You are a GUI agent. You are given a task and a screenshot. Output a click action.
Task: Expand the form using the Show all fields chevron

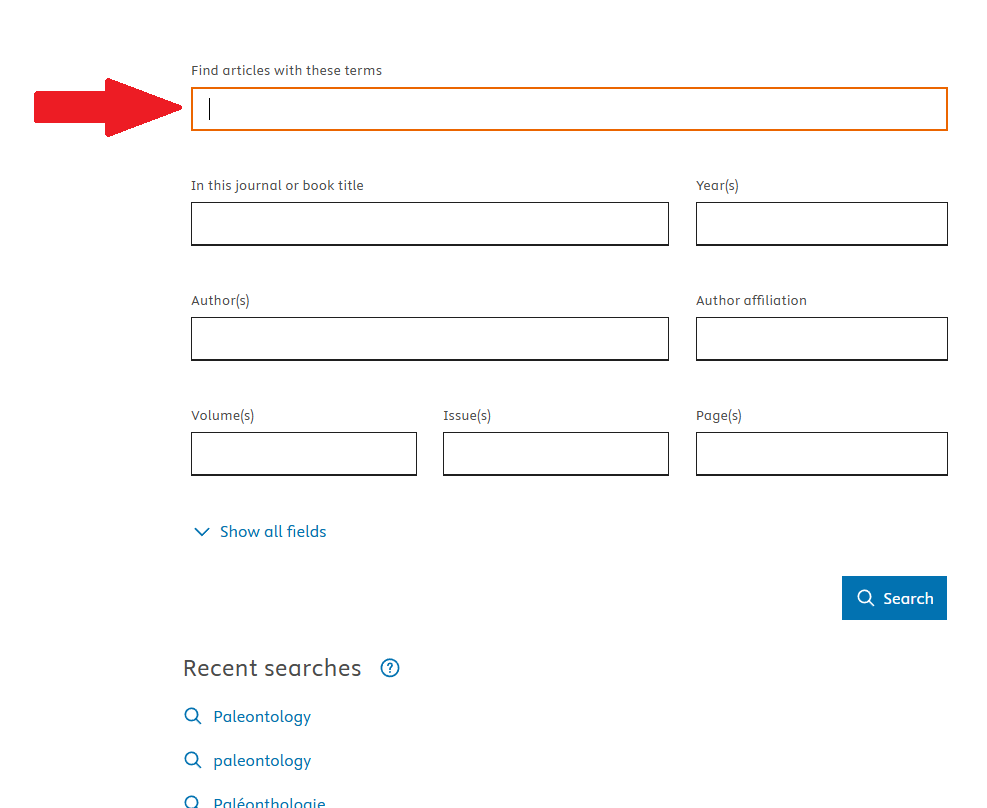coord(202,532)
